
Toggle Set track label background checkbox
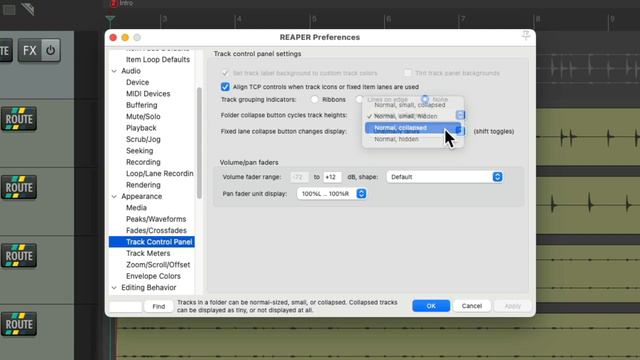coord(225,73)
